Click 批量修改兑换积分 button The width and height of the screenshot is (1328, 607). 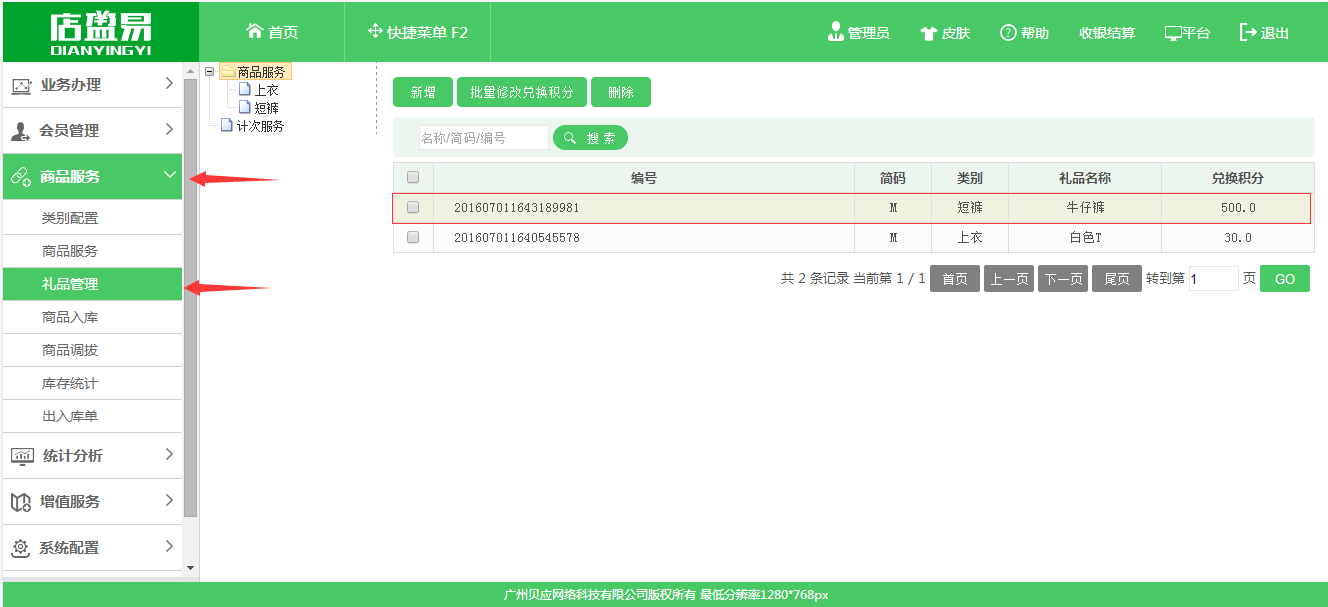tap(522, 92)
